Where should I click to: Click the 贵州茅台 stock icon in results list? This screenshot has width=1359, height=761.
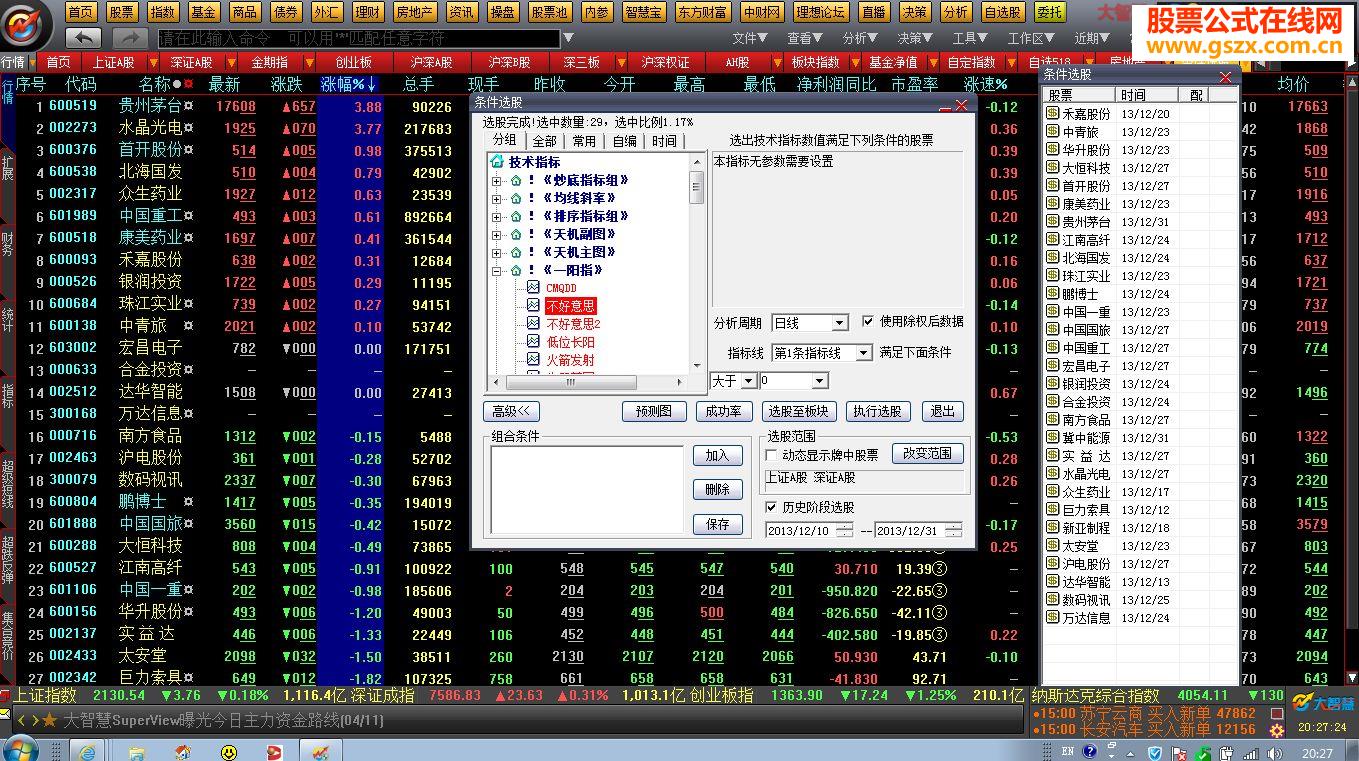tap(1052, 222)
